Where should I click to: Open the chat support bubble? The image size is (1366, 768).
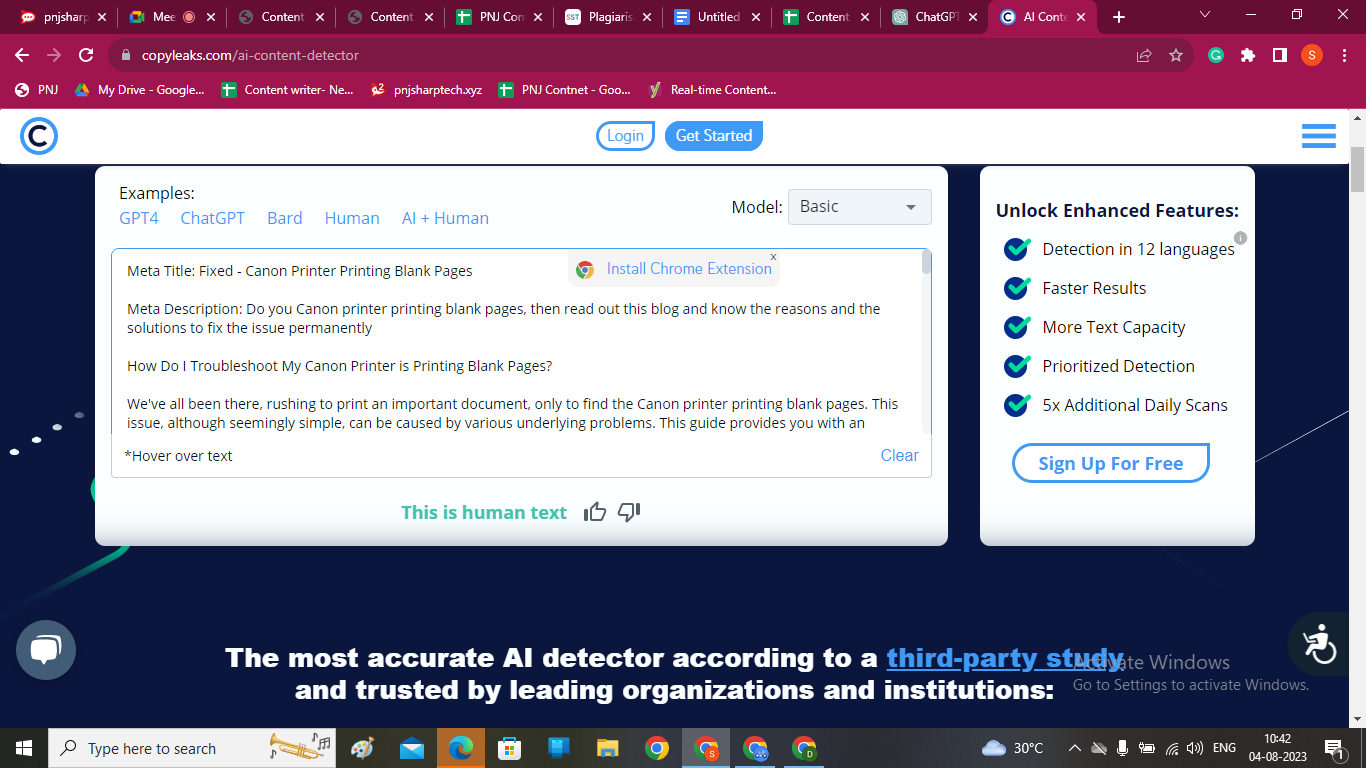46,651
